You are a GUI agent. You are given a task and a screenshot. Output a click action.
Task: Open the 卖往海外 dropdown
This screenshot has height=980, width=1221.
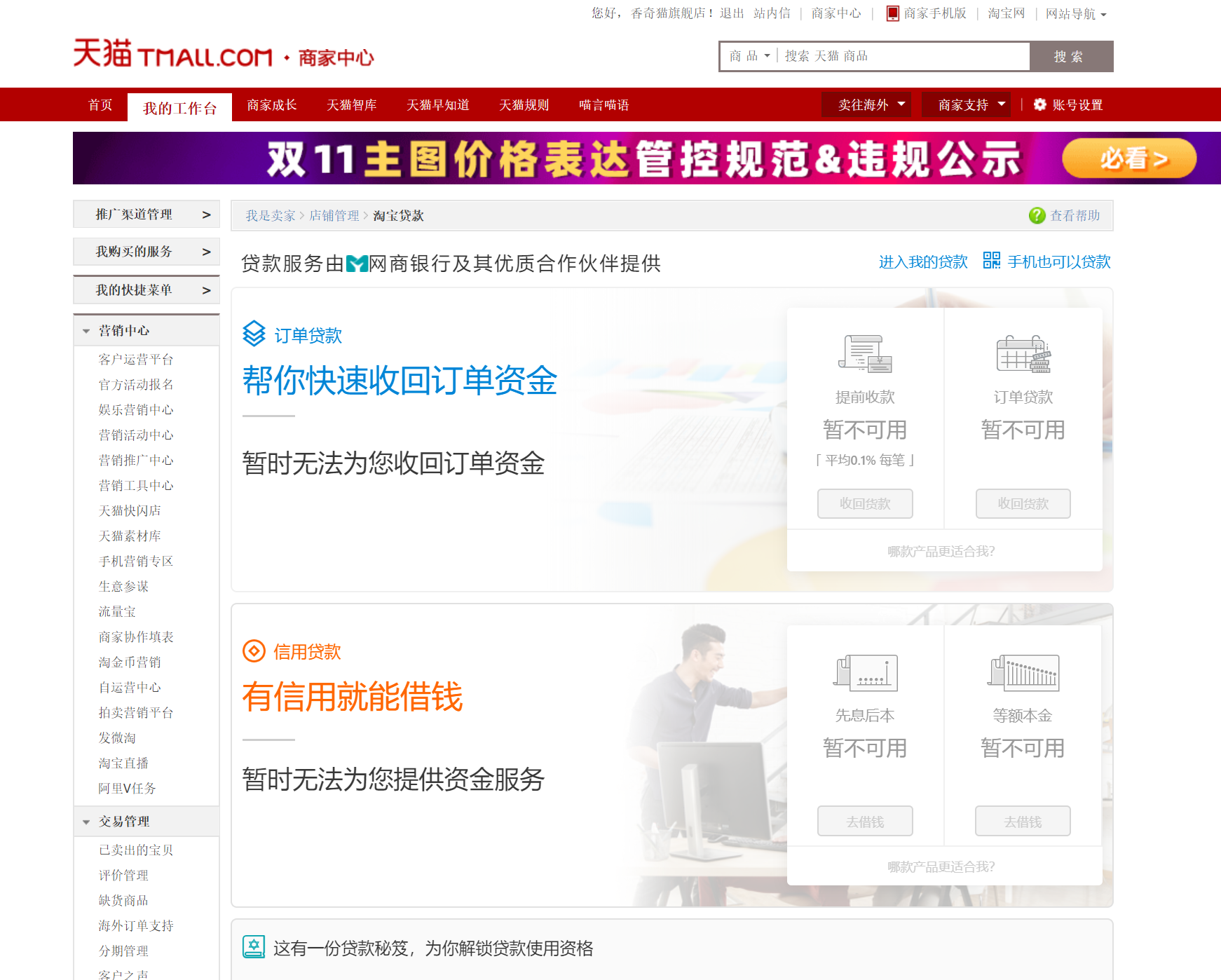[866, 104]
